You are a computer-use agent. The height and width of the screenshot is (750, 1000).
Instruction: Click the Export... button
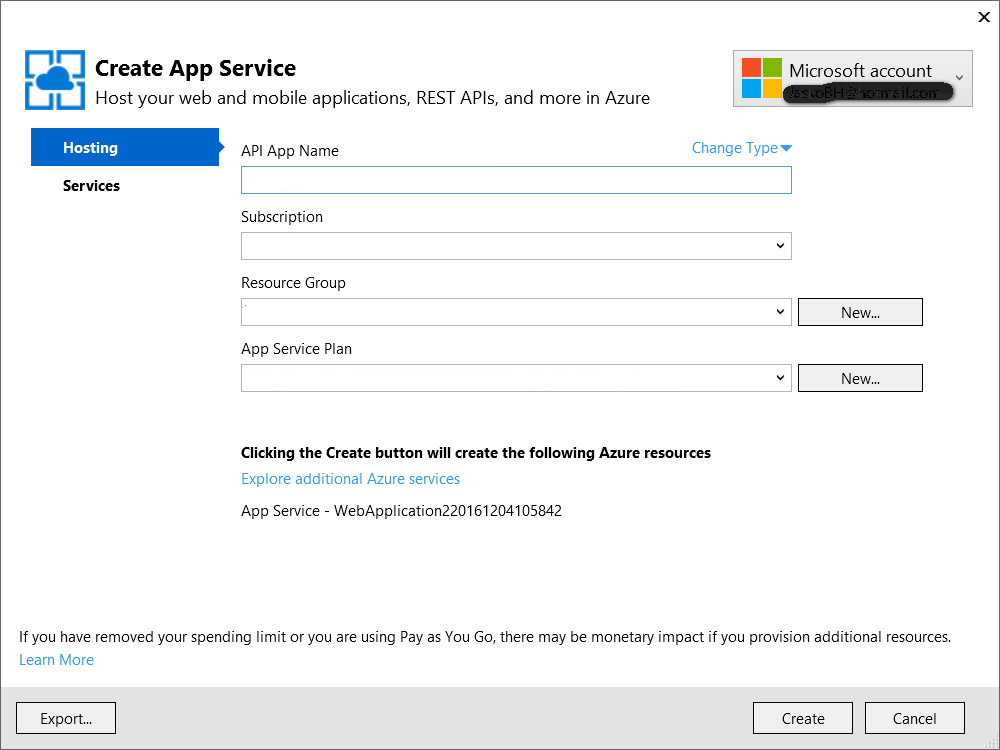click(x=66, y=718)
